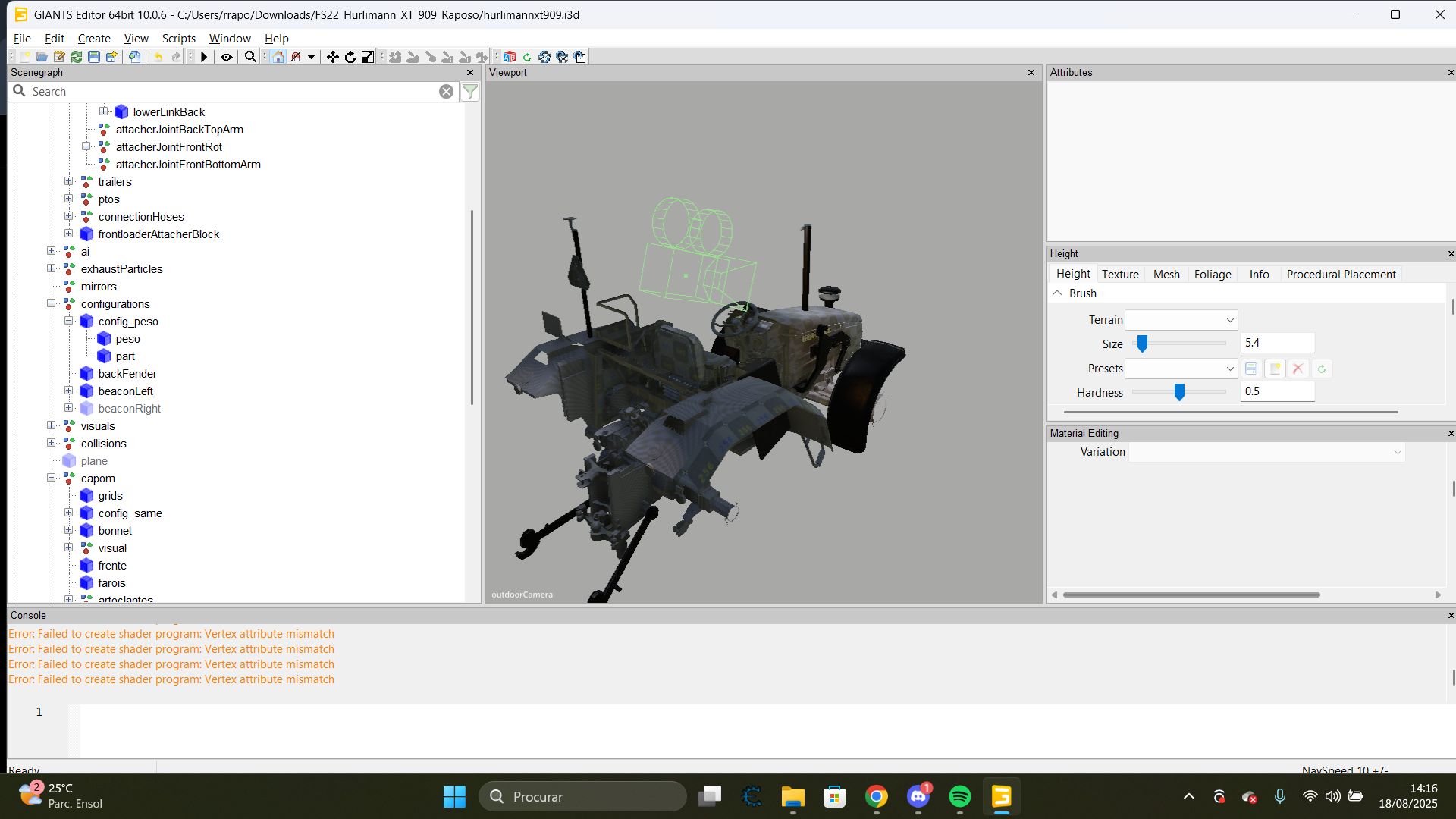Expand the collisions tree node
This screenshot has height=819, width=1456.
click(x=52, y=443)
